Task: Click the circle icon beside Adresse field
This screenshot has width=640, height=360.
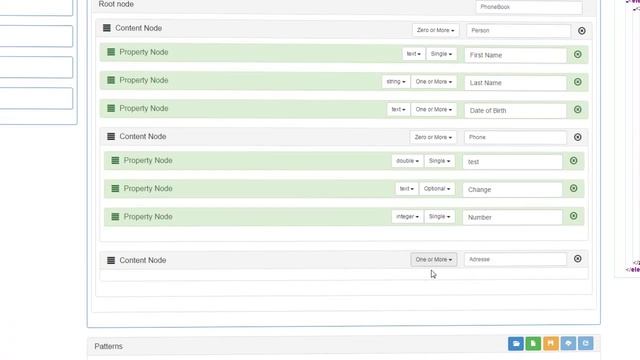Action: [x=578, y=259]
